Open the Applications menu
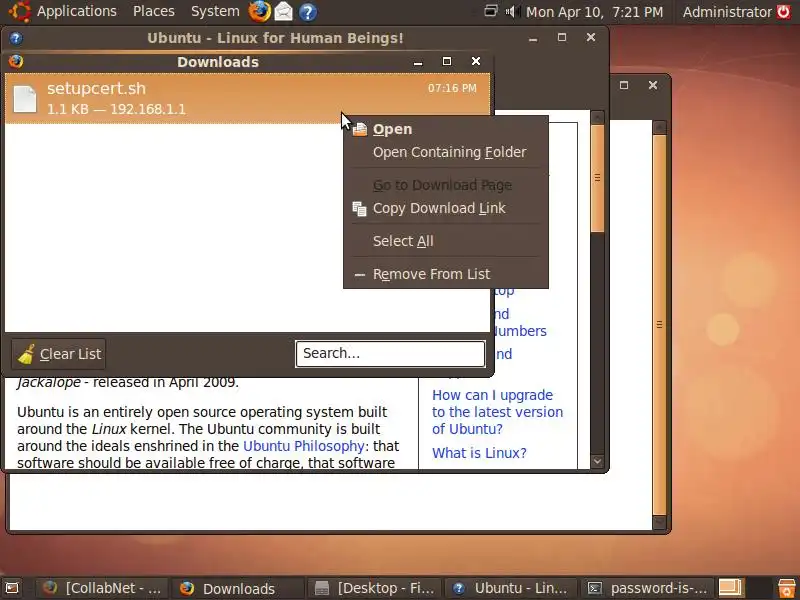This screenshot has width=800, height=600. click(x=77, y=11)
